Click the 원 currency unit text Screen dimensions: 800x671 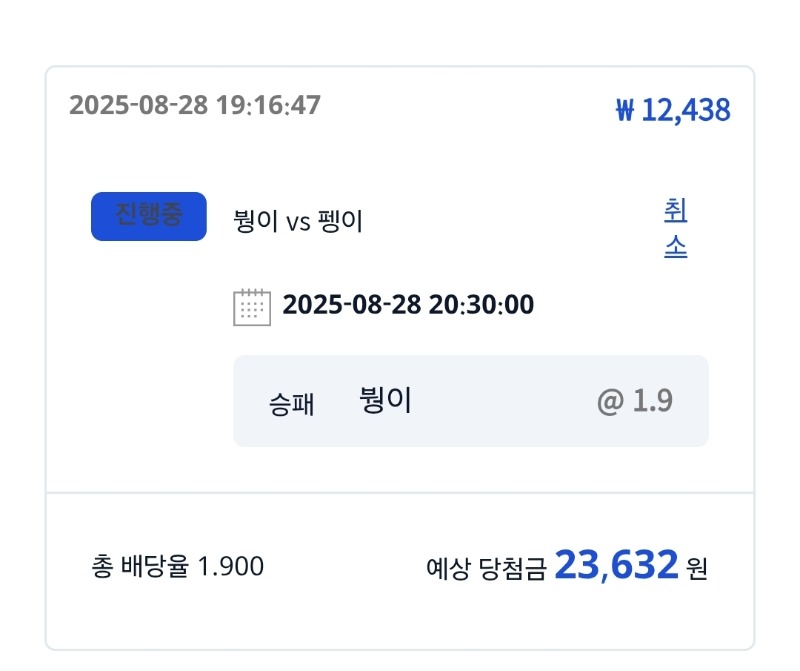click(697, 568)
